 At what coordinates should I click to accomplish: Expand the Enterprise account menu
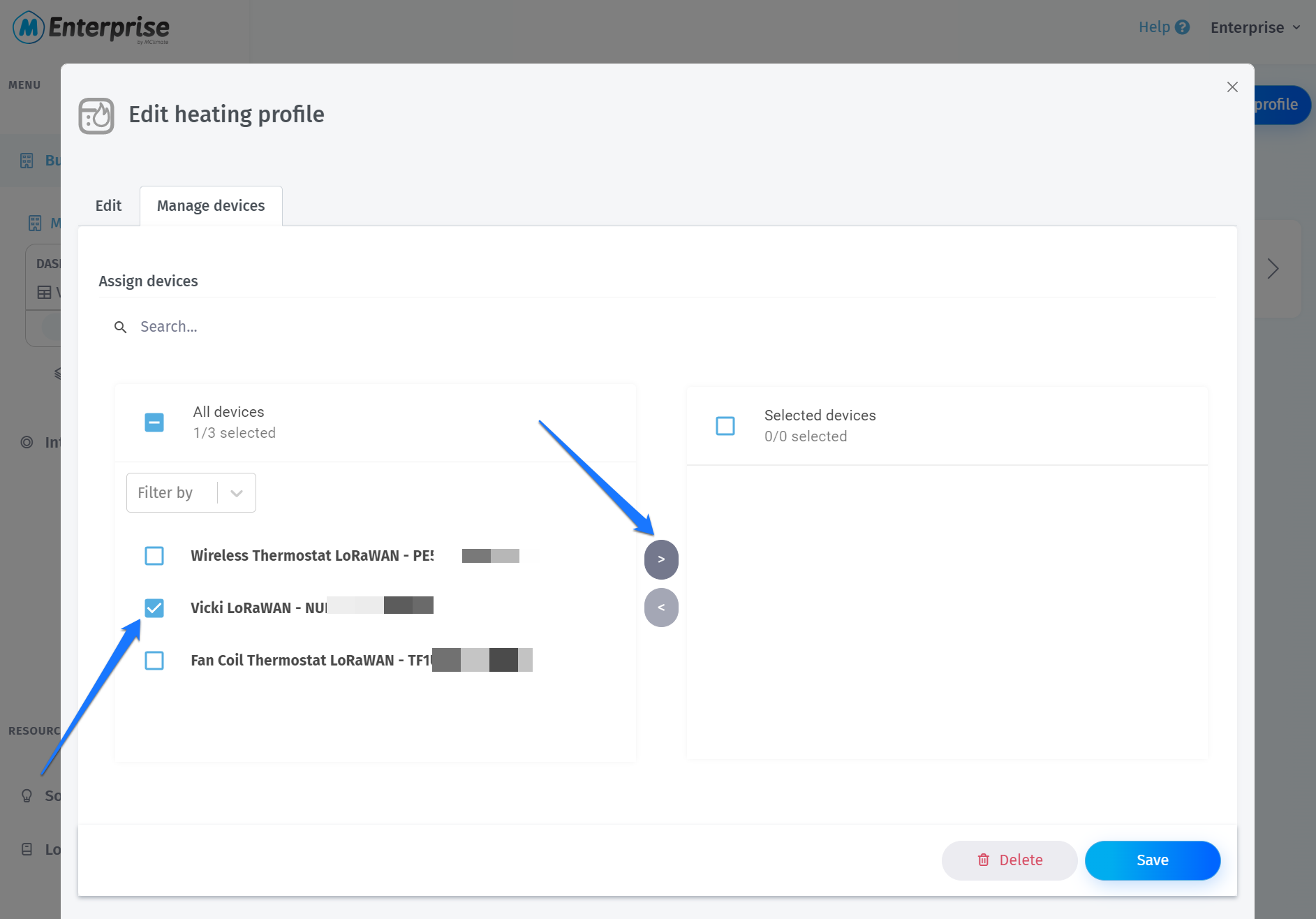pyautogui.click(x=1255, y=27)
